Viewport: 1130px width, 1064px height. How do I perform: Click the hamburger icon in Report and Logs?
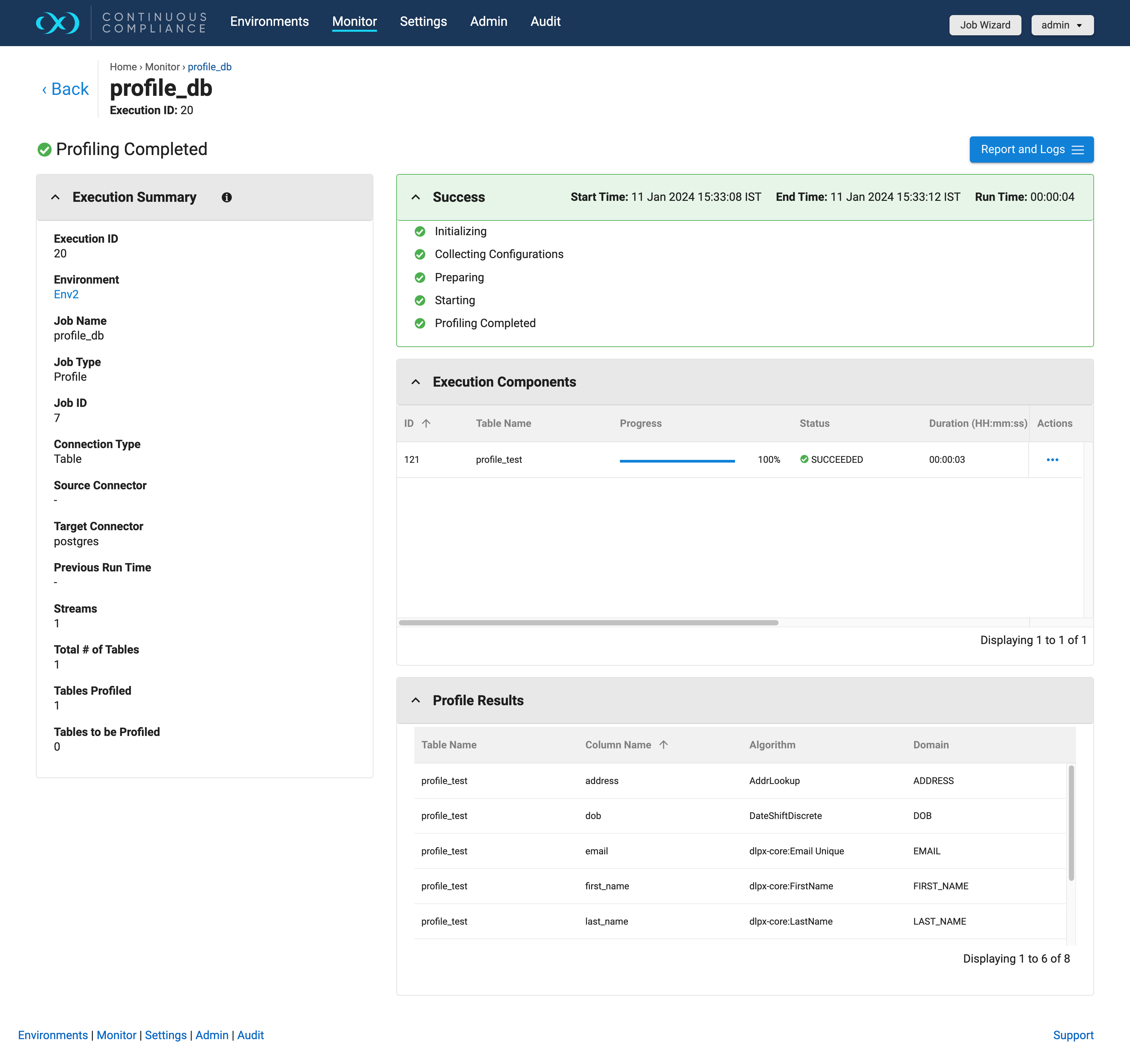[1078, 149]
